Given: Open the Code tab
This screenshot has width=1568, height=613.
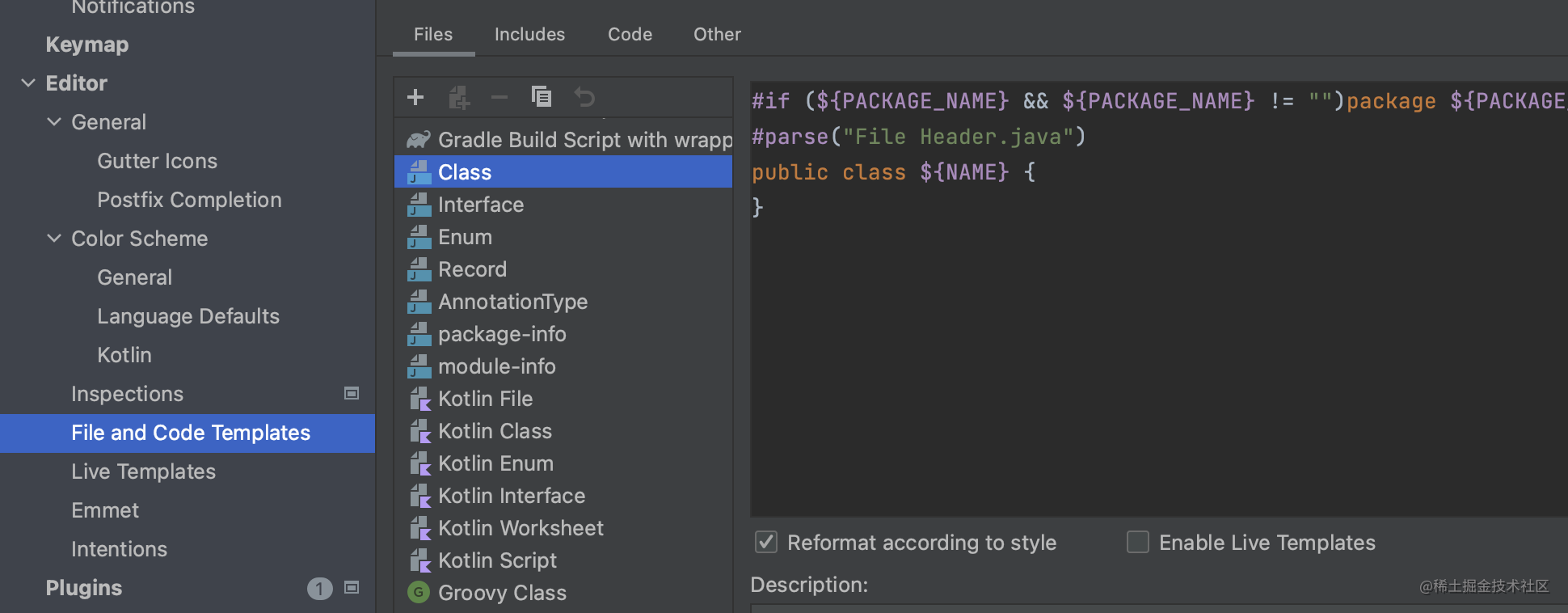Looking at the screenshot, I should point(630,34).
